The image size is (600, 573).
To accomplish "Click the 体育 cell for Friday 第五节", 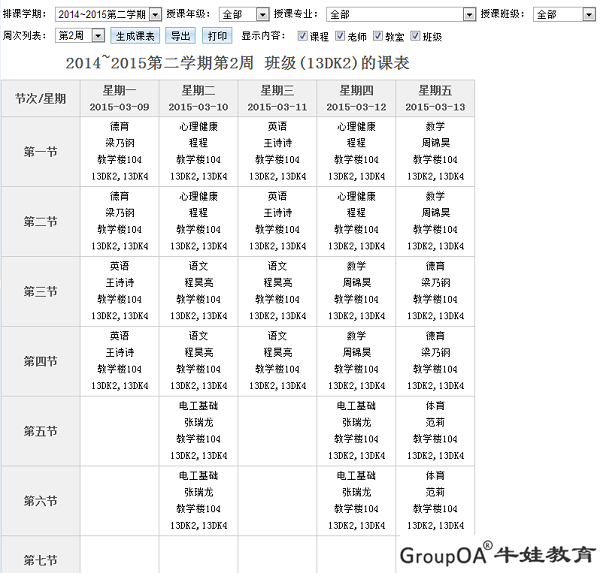I will click(435, 431).
